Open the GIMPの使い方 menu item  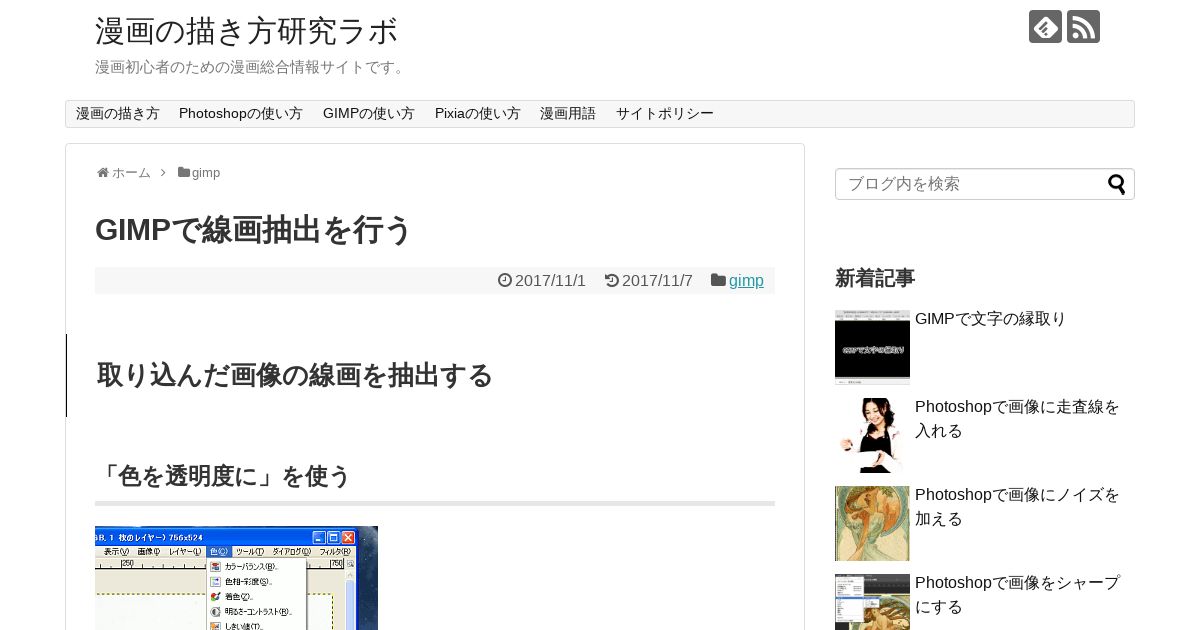[369, 114]
